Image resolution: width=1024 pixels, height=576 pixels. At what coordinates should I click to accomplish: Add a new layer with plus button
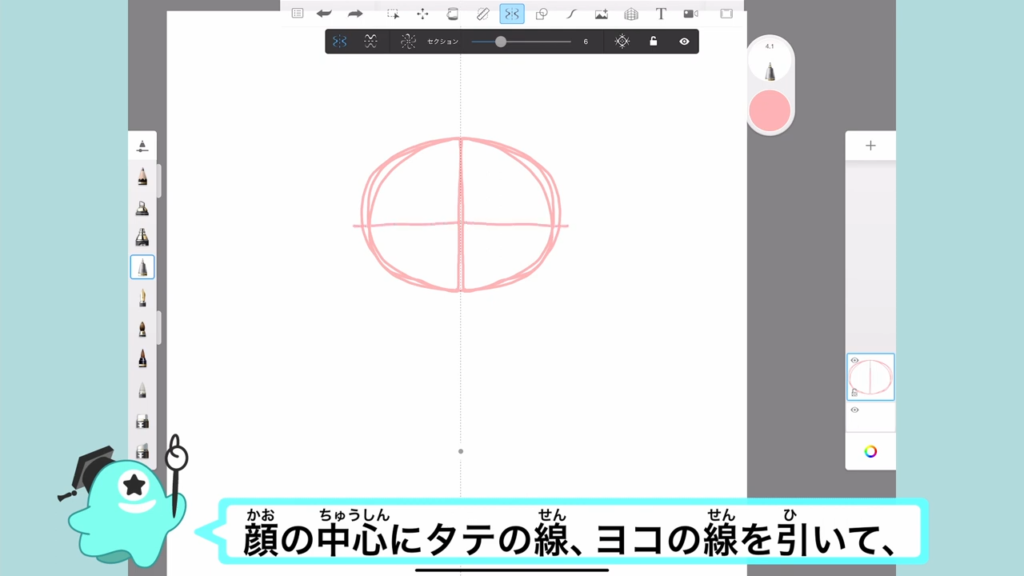pyautogui.click(x=870, y=146)
